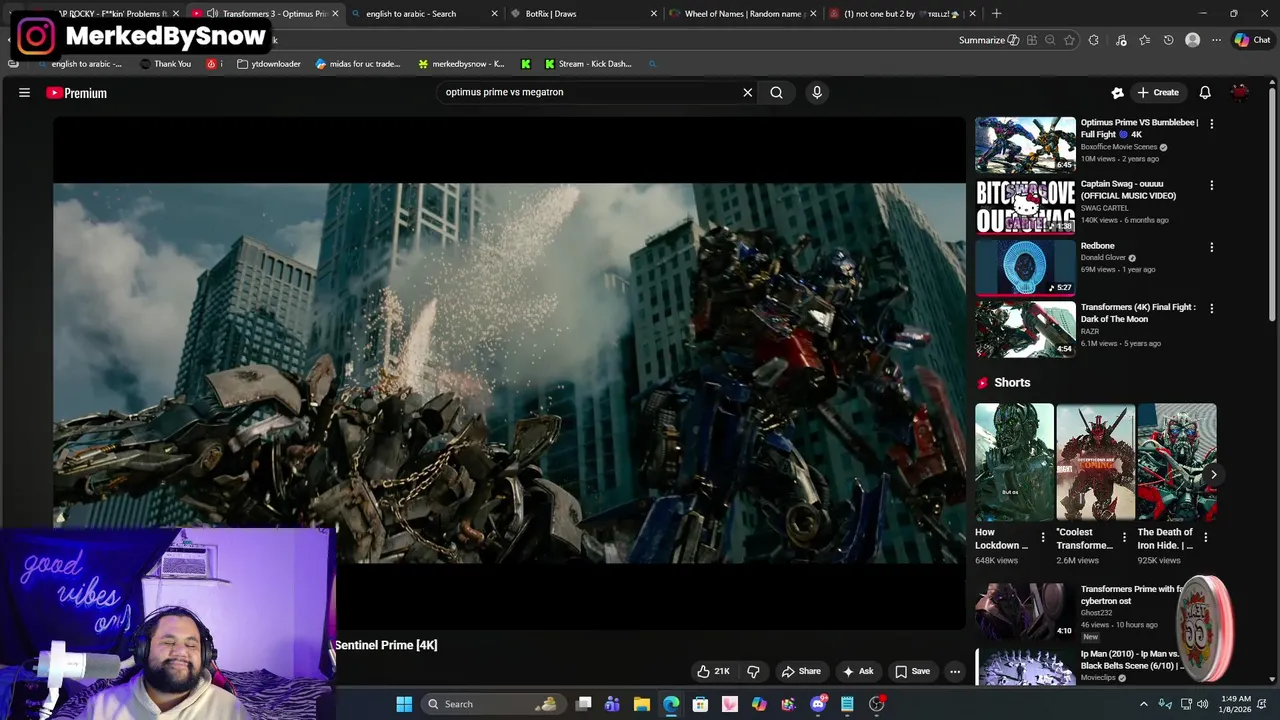
Task: Close the Transformers 3 tab
Action: click(335, 14)
